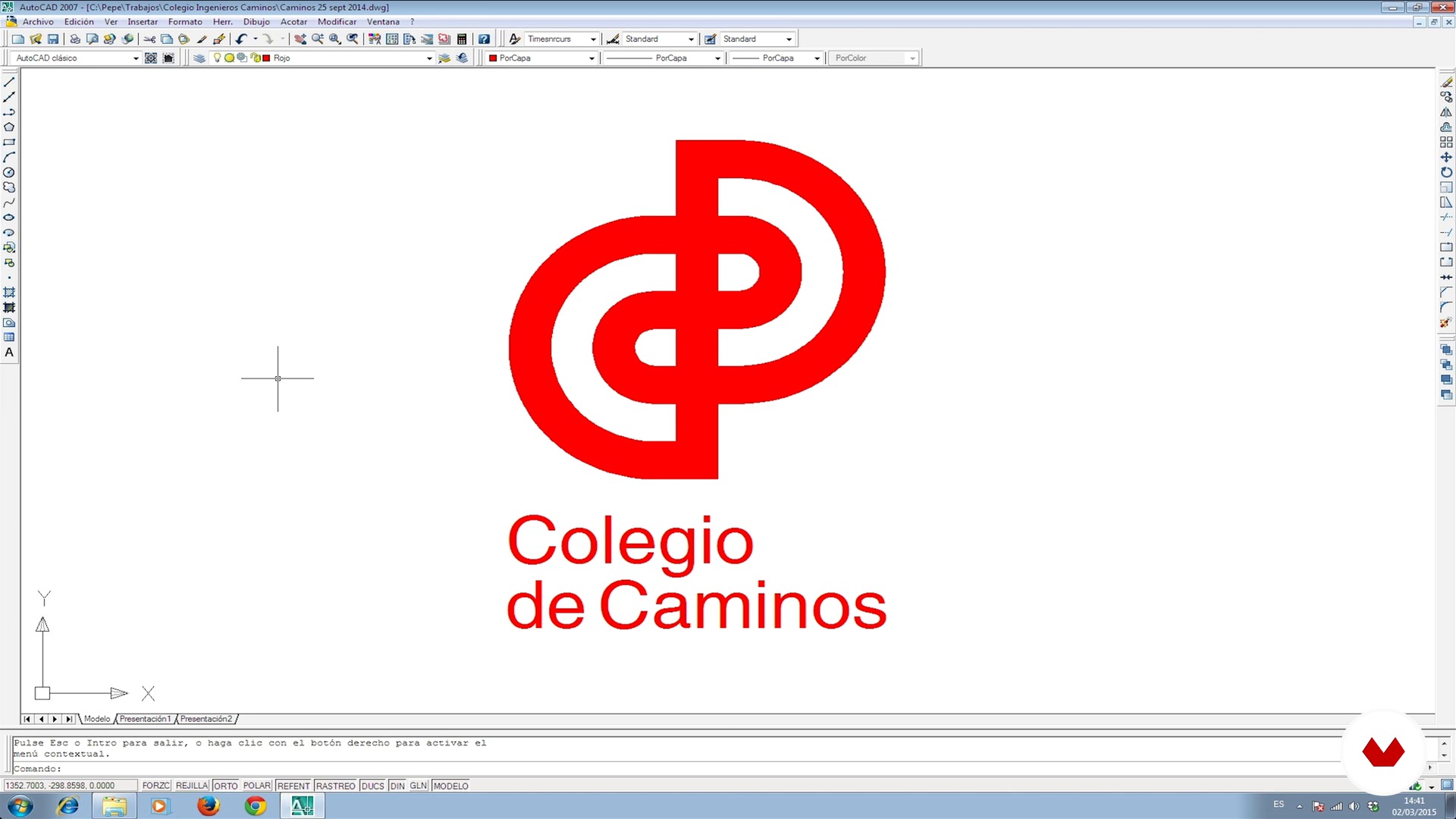Open the QuickCalc calculator icon
Image resolution: width=1456 pixels, height=819 pixels.
[462, 39]
